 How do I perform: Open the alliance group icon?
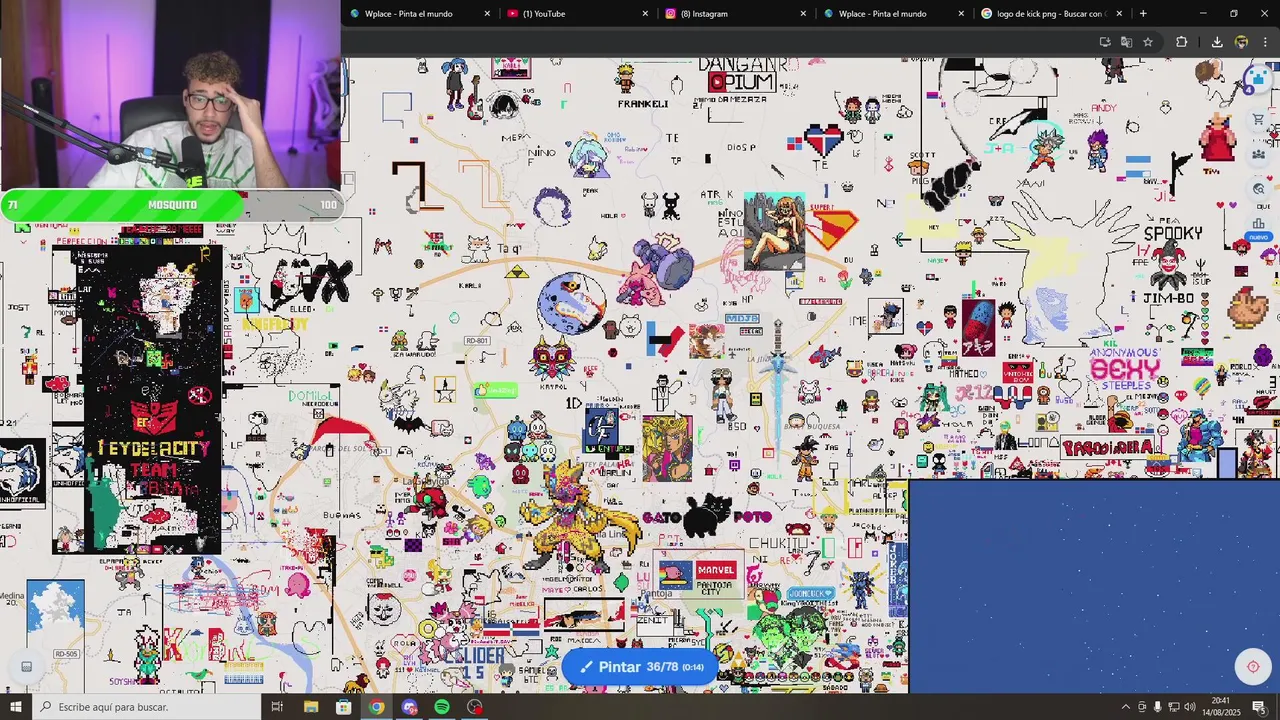click(1258, 154)
